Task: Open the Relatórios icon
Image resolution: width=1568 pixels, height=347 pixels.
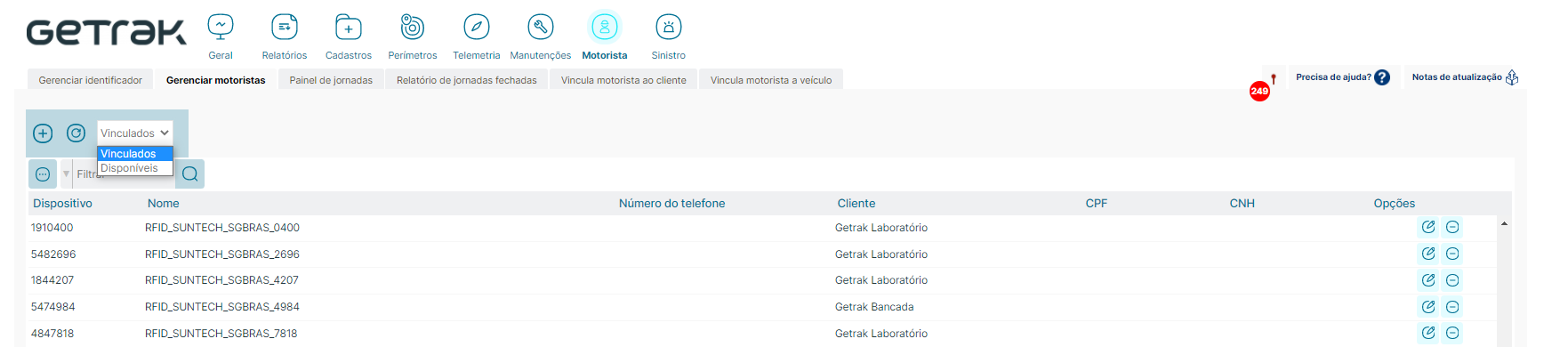Action: point(285,28)
